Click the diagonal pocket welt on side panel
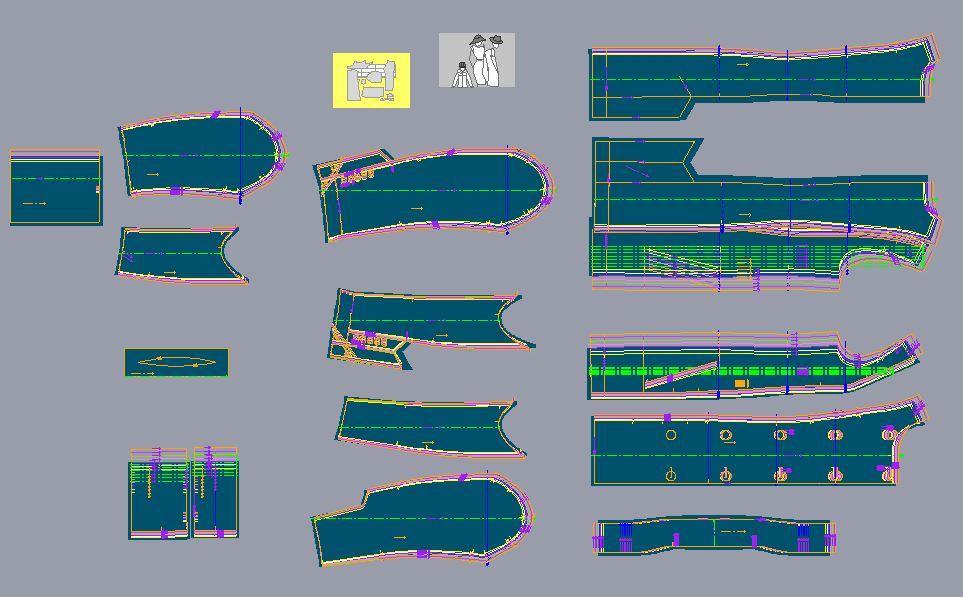 click(680, 374)
